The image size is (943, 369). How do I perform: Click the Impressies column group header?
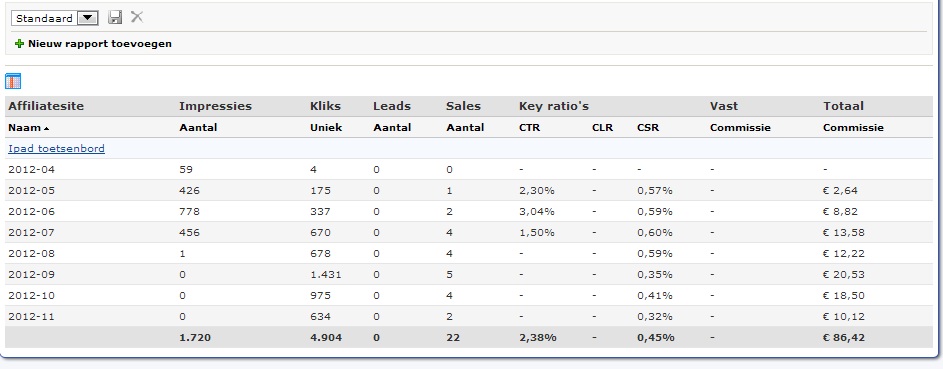click(215, 106)
